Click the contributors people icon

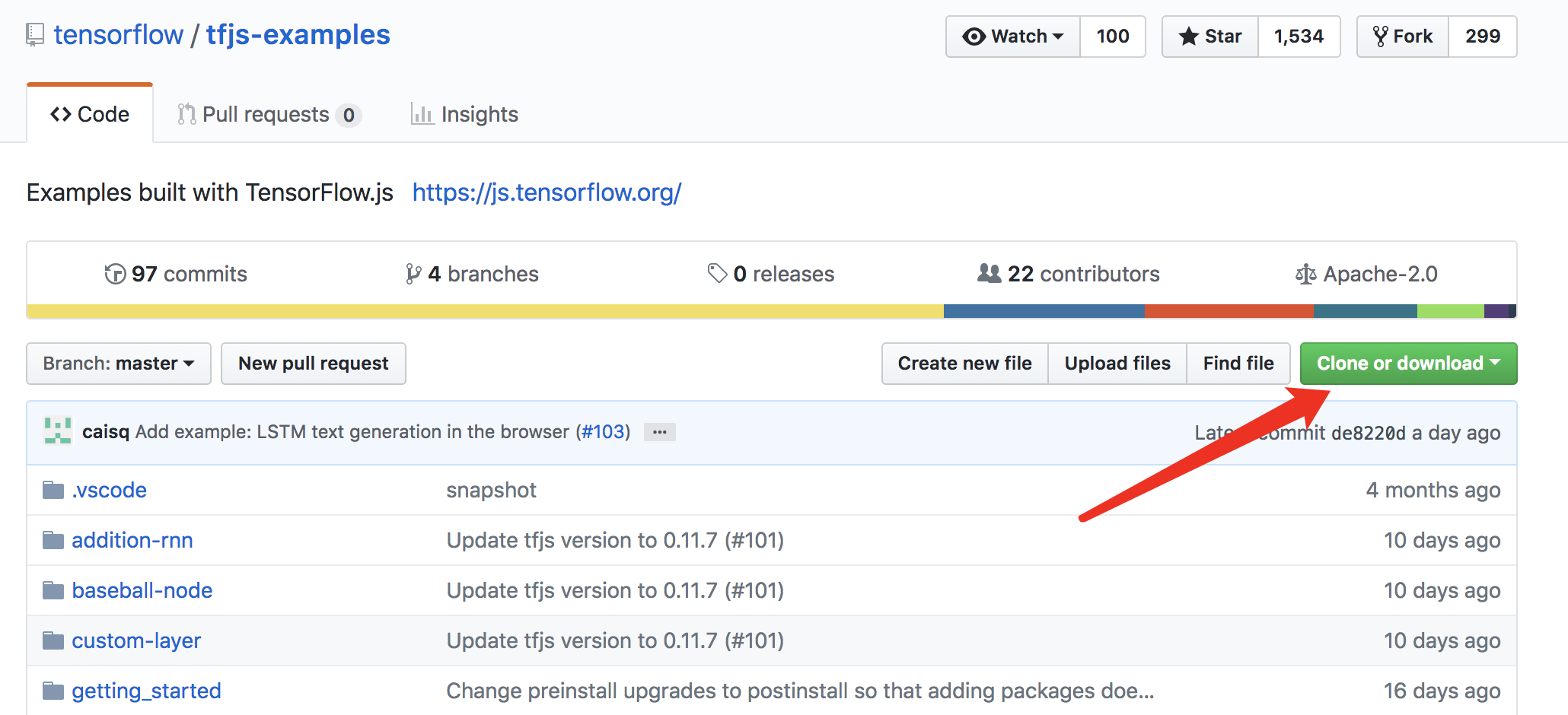pos(989,273)
